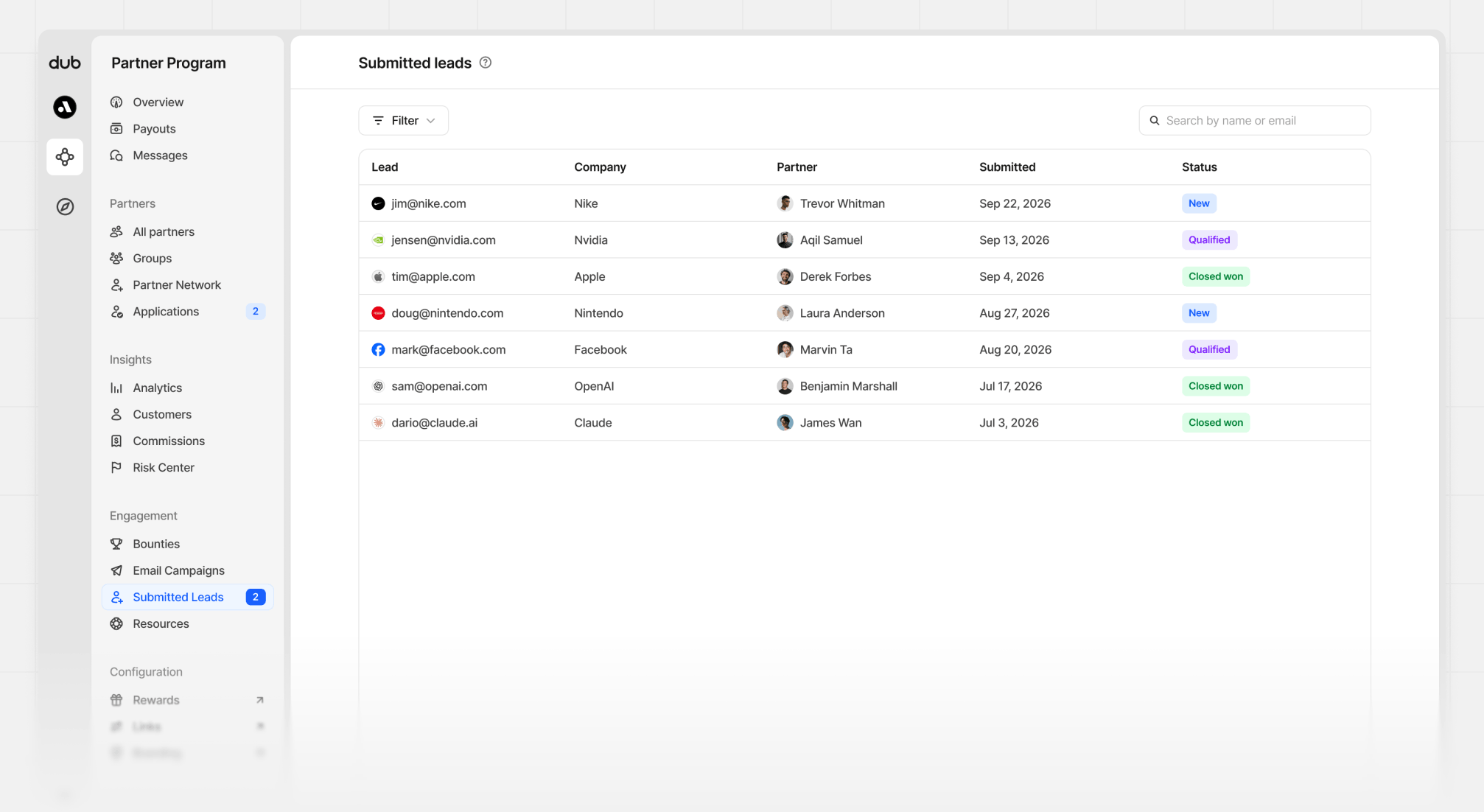Click the Submitted leads page title
This screenshot has height=812, width=1484.
(415, 63)
